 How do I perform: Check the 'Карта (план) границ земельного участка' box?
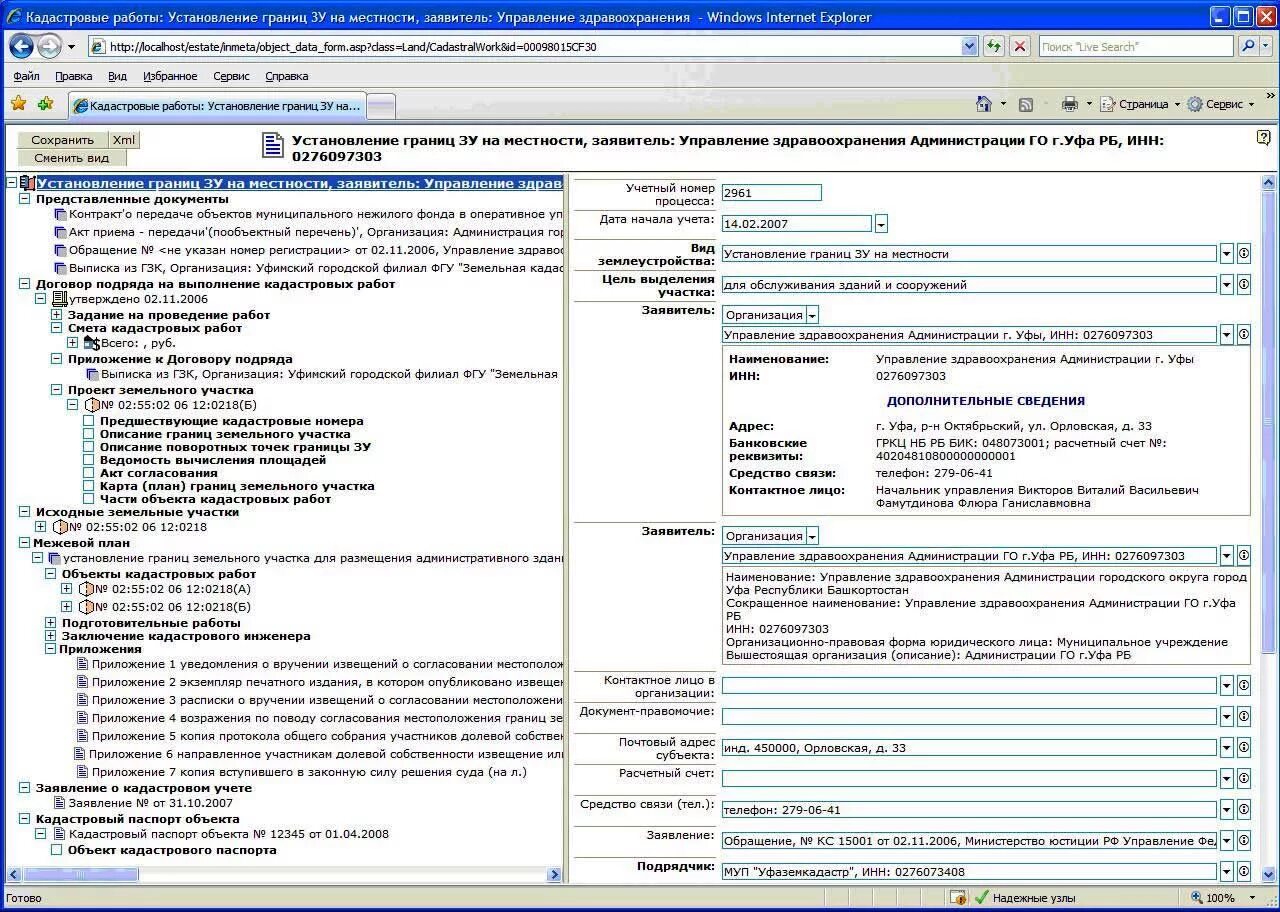click(x=89, y=486)
